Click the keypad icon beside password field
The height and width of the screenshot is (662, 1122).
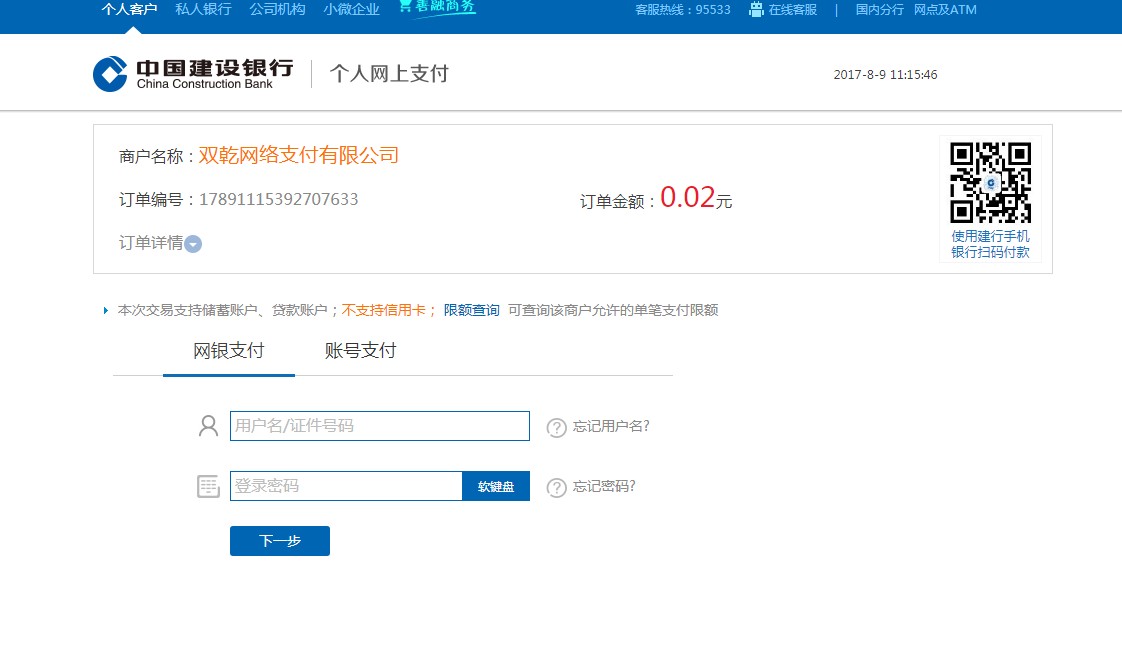208,486
